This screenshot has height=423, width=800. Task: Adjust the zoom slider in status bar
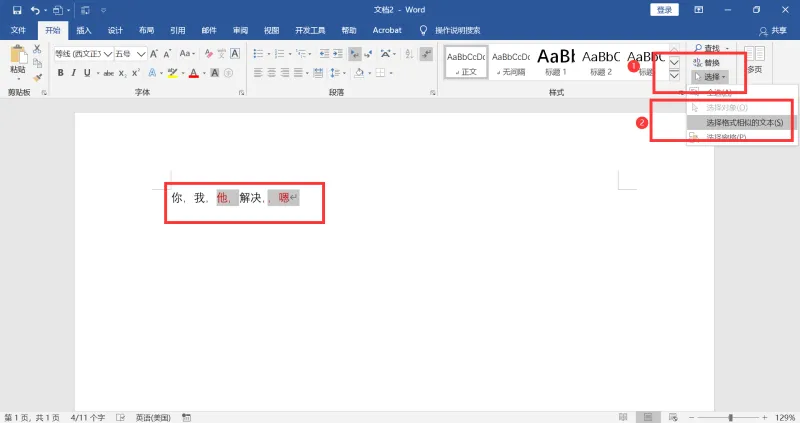730,417
